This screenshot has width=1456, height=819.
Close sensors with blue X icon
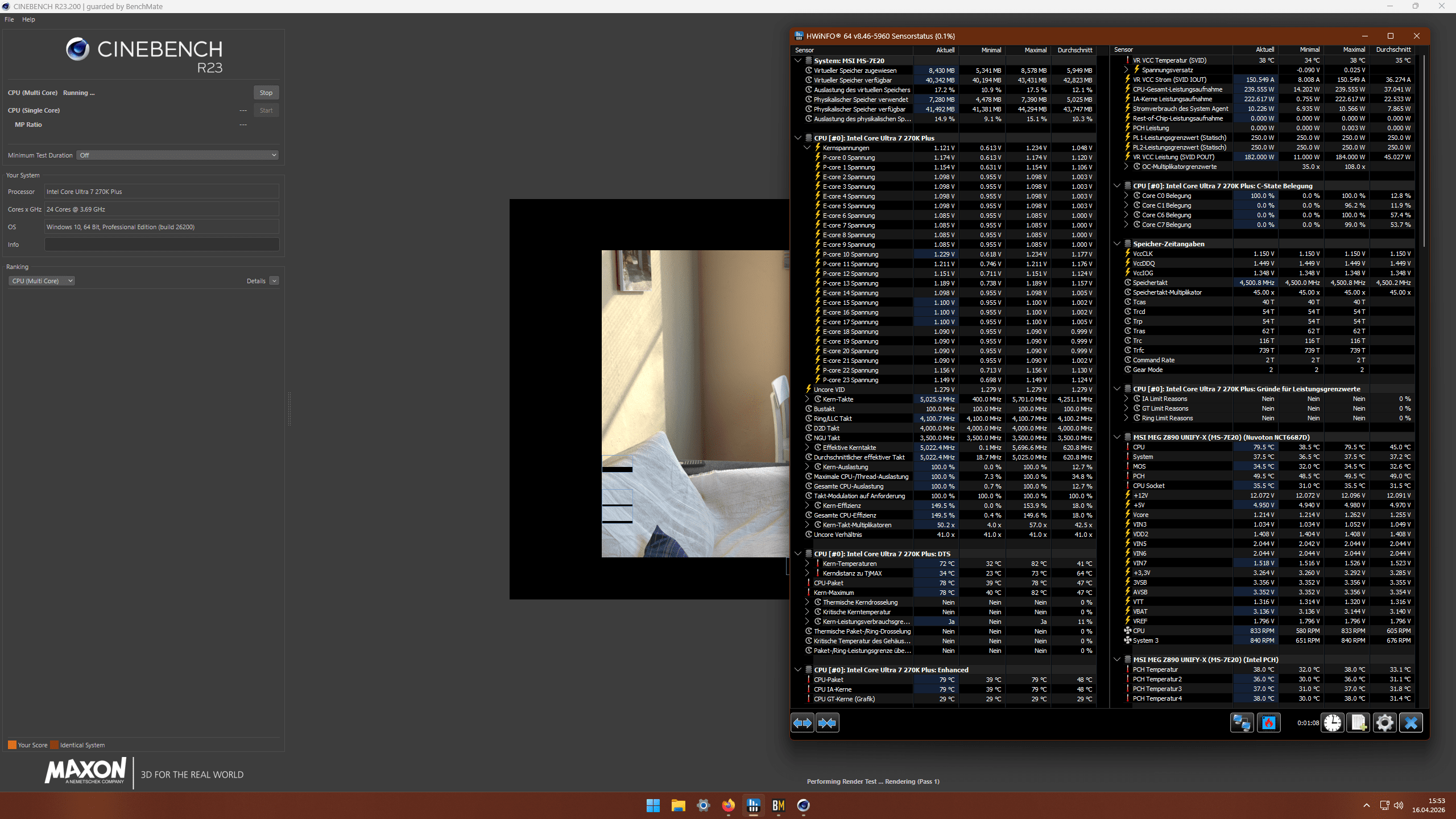pyautogui.click(x=1410, y=723)
